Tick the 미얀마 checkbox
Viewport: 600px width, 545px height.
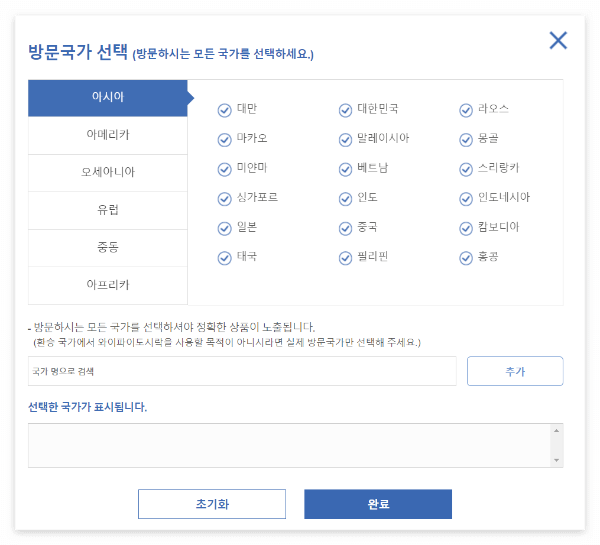tap(225, 169)
